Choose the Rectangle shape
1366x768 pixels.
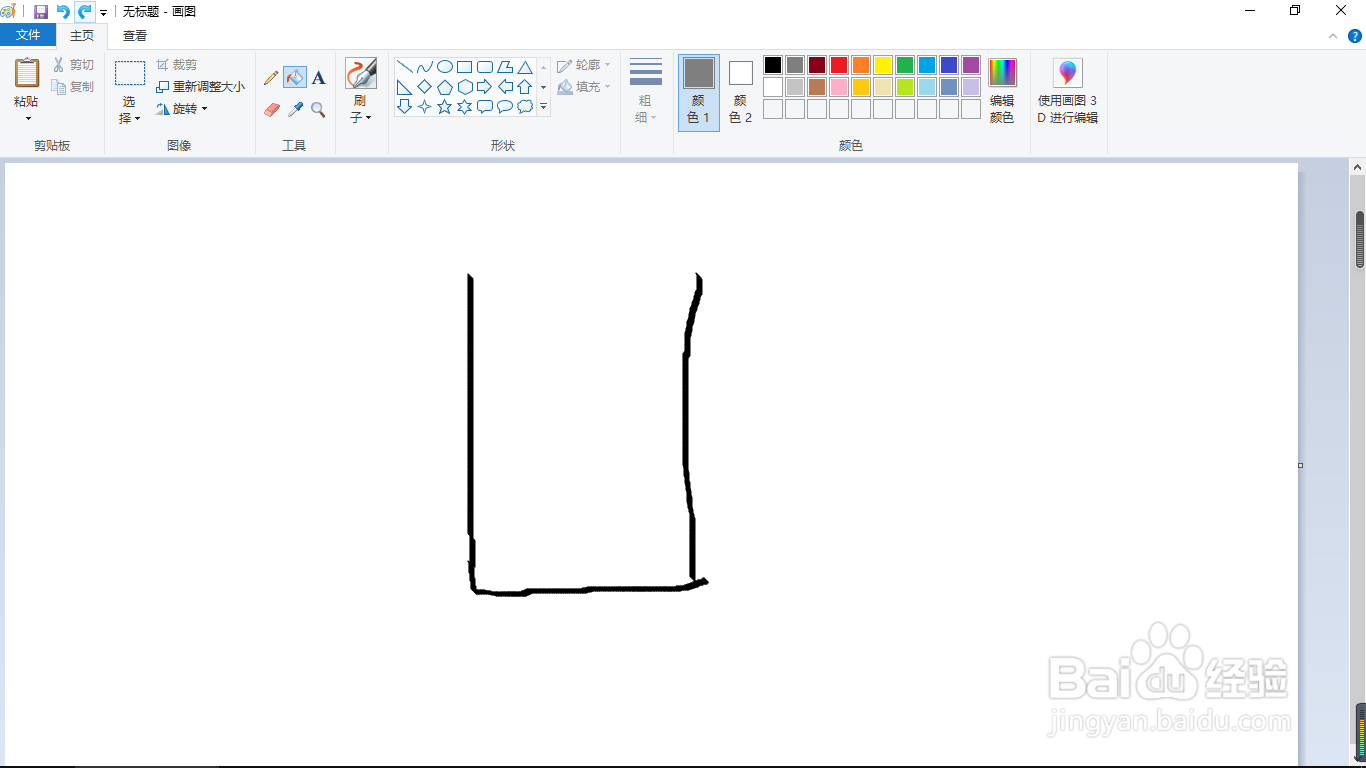point(465,67)
